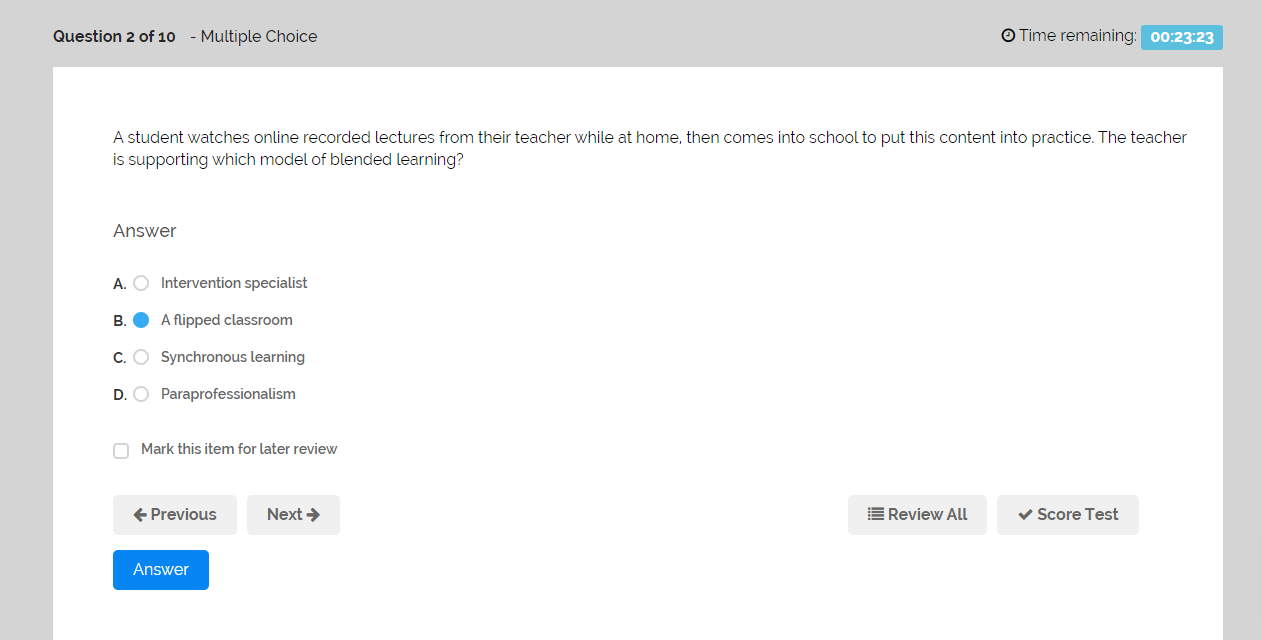Click the Score Test label

coord(1078,515)
